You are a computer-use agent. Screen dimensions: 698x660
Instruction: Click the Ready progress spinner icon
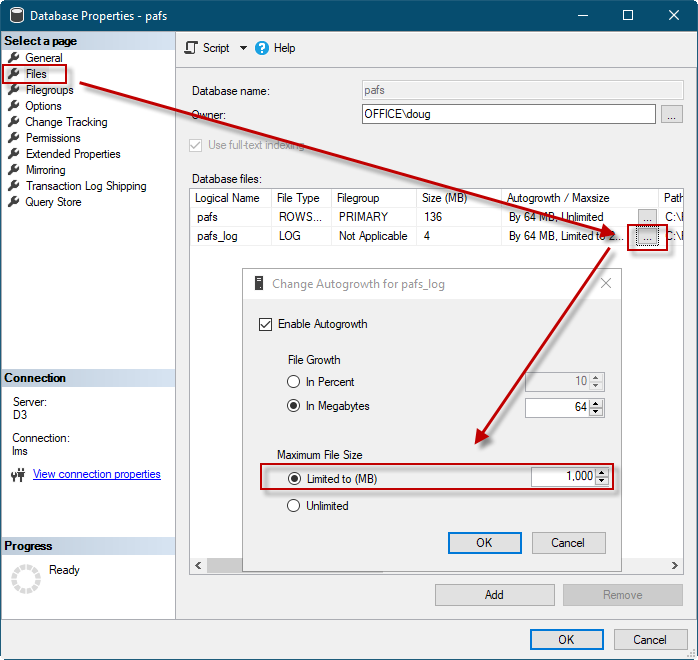[x=26, y=579]
